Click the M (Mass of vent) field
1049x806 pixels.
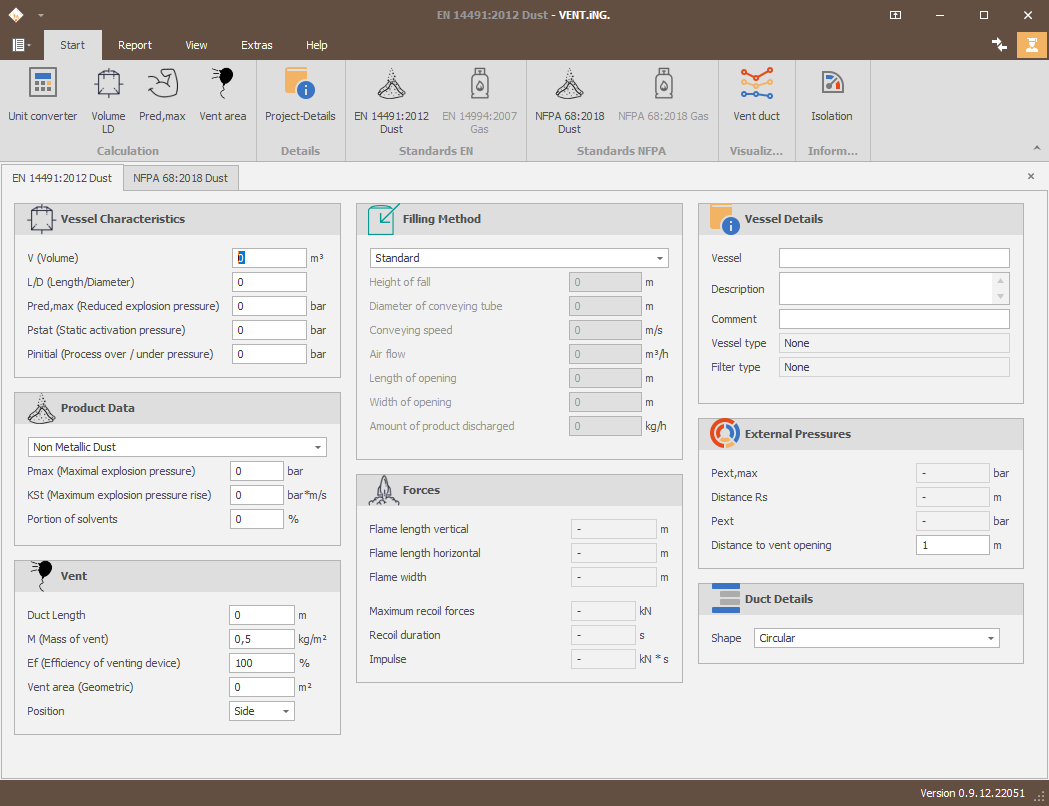pos(262,639)
